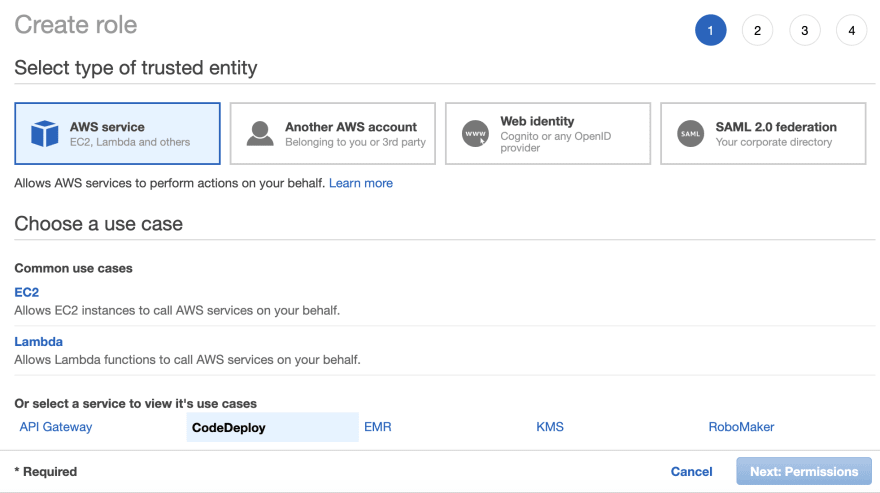Screen dimensions: 880x493
Task: Select the RoboMaker service
Action: point(741,427)
